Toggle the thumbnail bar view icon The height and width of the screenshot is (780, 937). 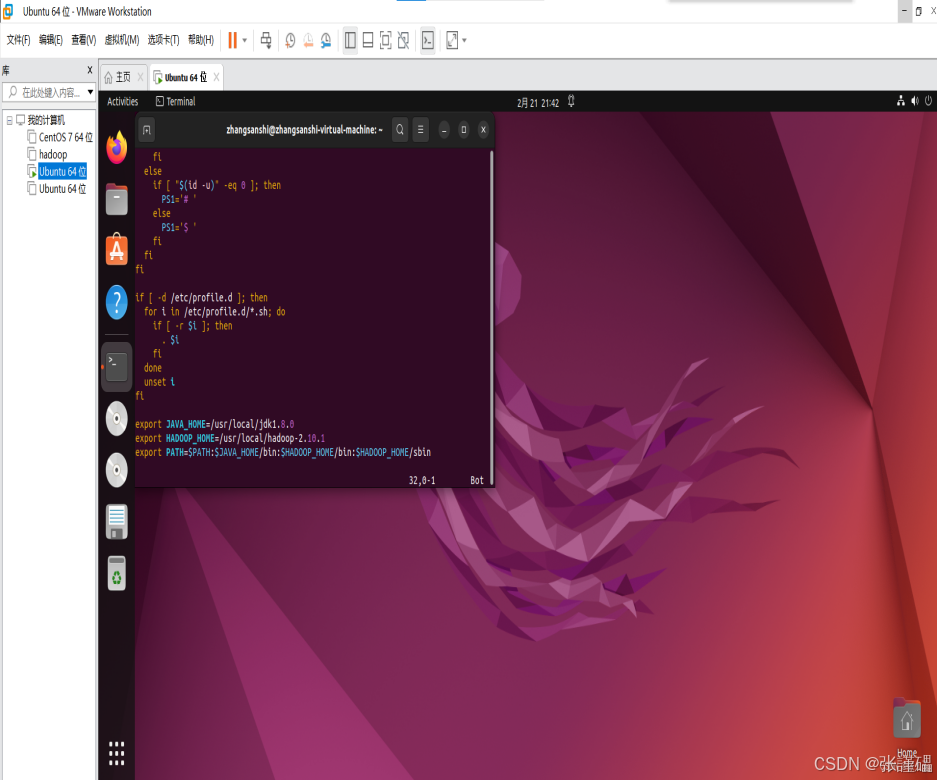tap(368, 40)
